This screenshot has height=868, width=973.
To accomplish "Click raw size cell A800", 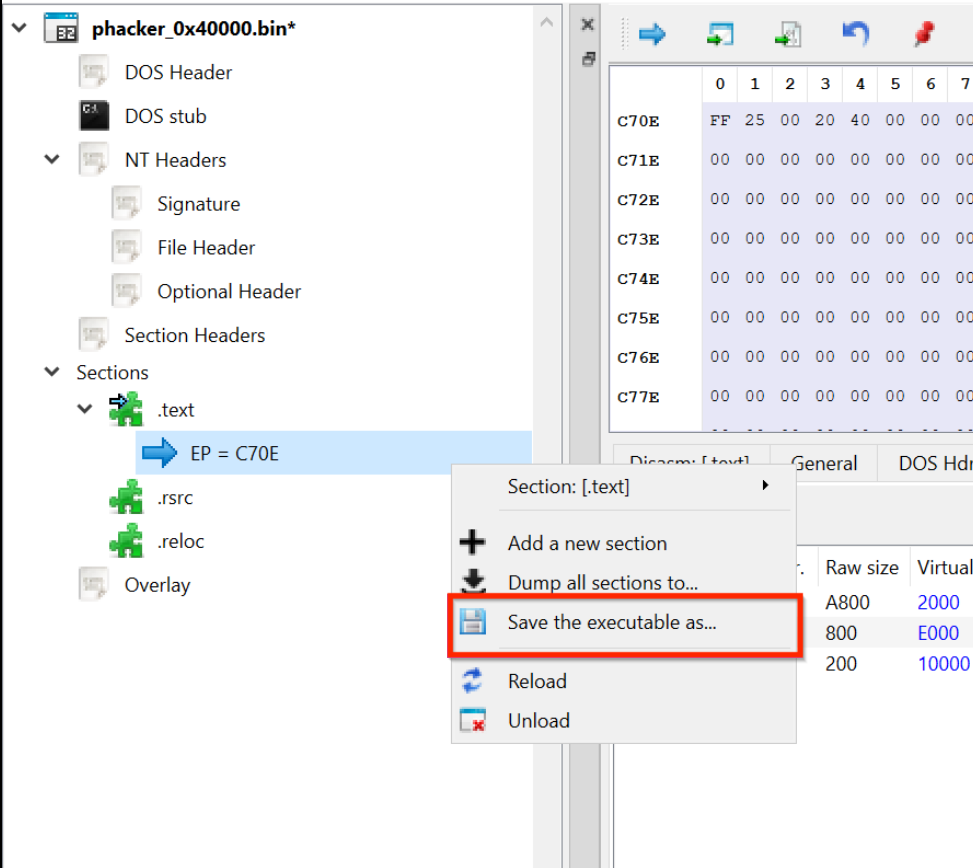I will click(x=847, y=602).
